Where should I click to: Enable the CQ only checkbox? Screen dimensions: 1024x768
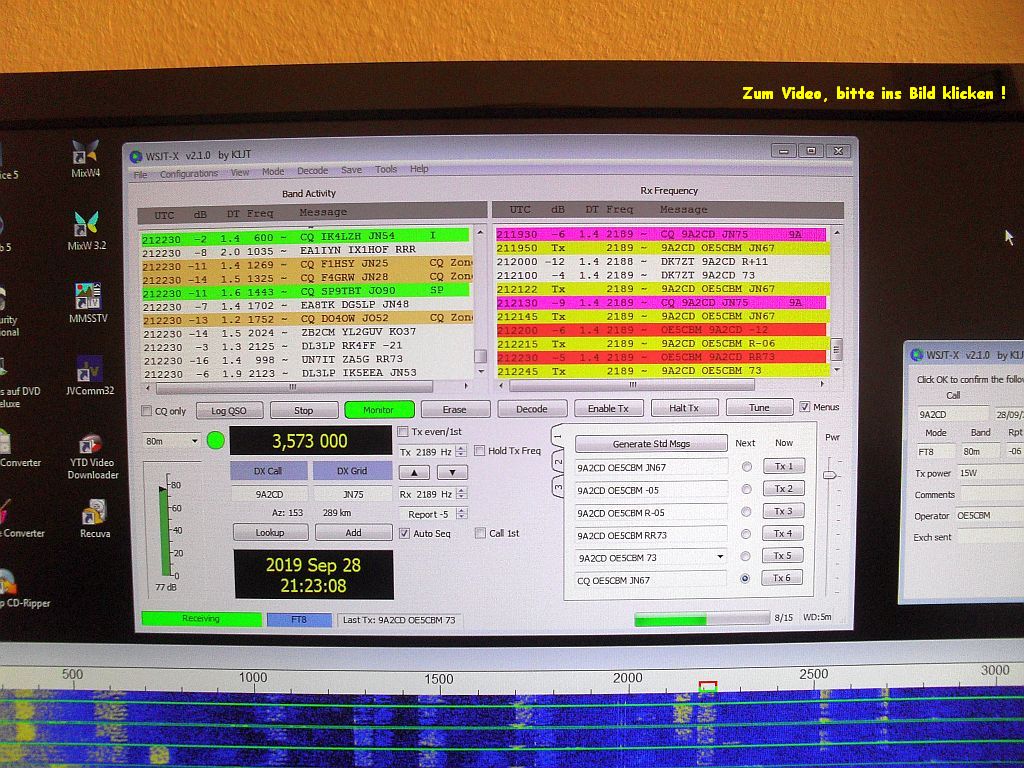click(x=148, y=411)
